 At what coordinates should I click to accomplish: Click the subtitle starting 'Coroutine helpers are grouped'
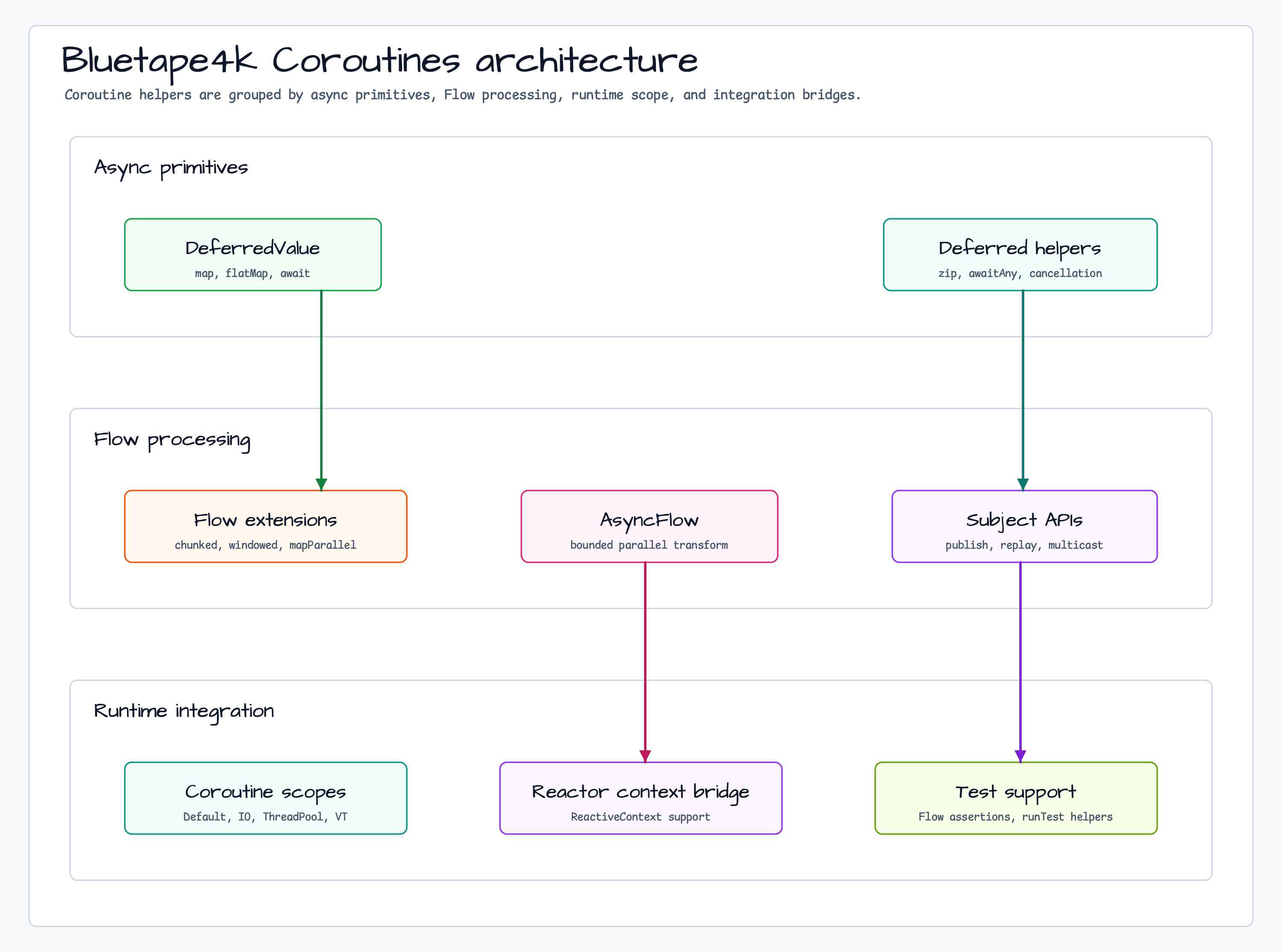[x=463, y=95]
